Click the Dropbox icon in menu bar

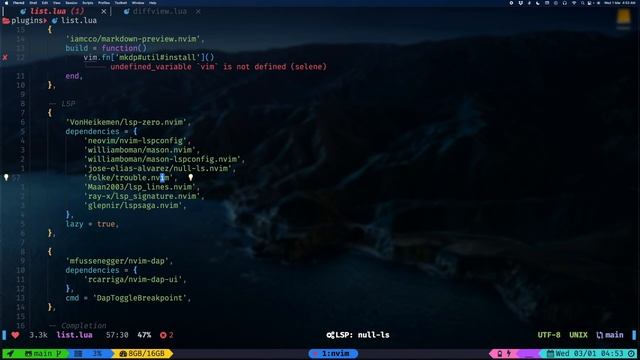(520, 2)
